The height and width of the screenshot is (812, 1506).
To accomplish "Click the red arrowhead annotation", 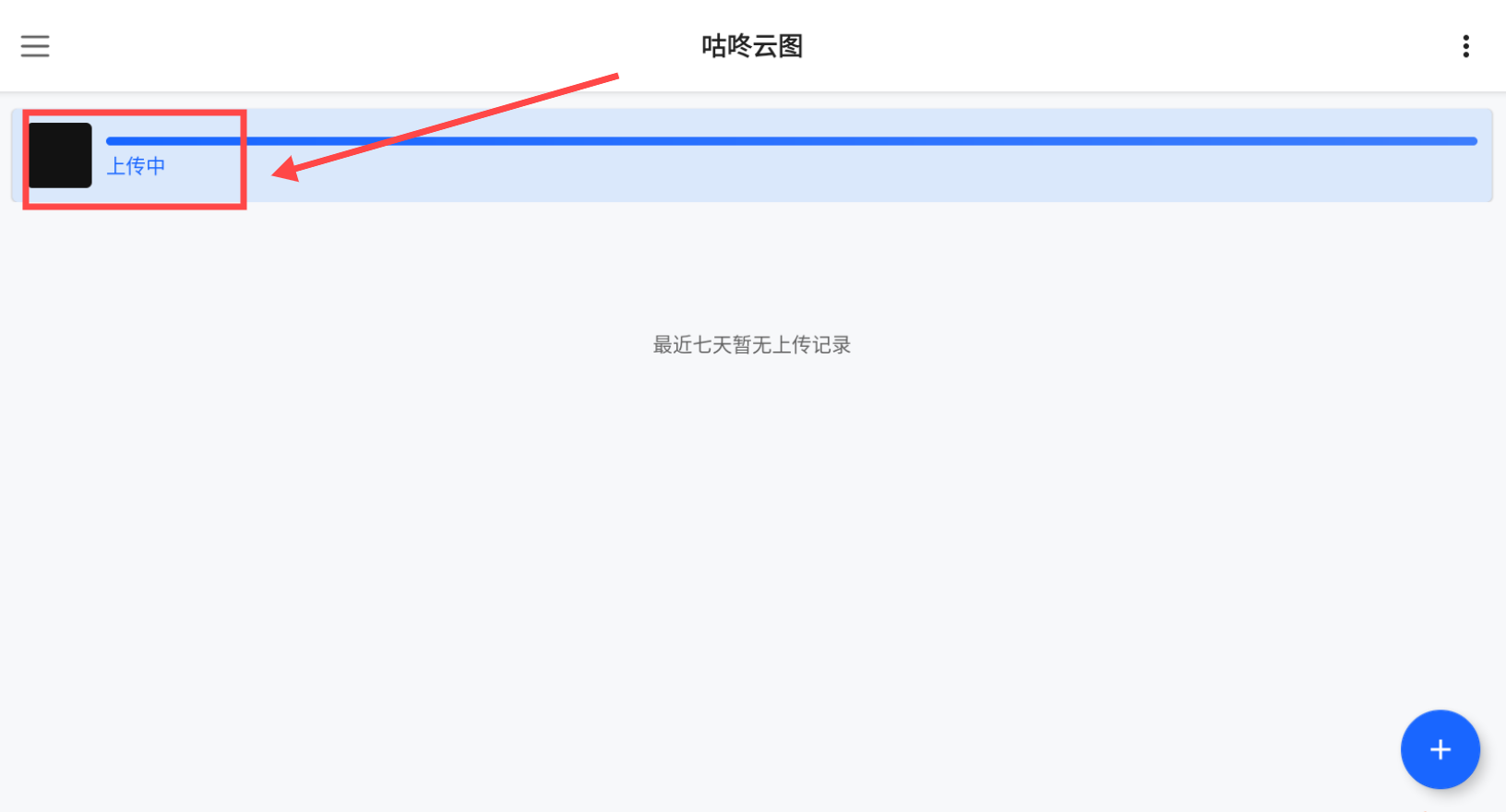I will pos(286,169).
